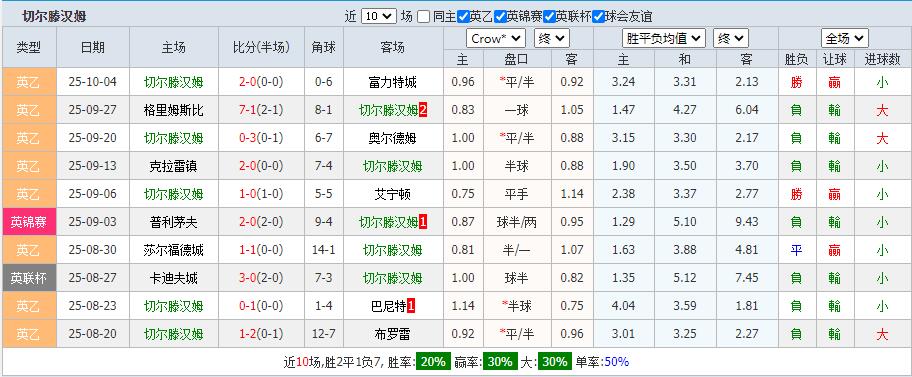Screen dimensions: 912x377
Task: Click the corner count 12-7
Action: click(323, 334)
